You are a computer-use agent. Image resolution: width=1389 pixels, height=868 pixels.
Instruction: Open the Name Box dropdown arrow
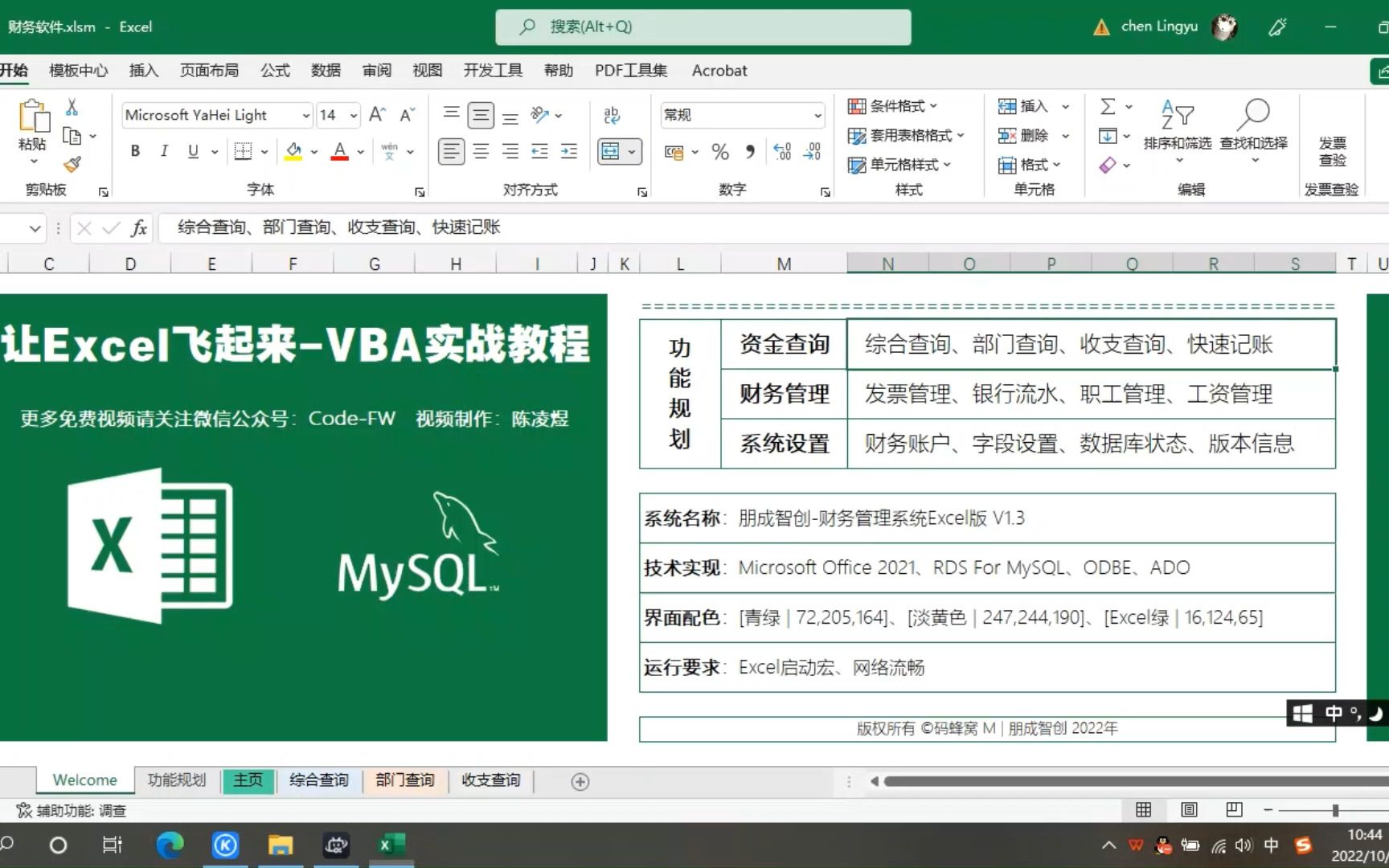click(x=35, y=228)
